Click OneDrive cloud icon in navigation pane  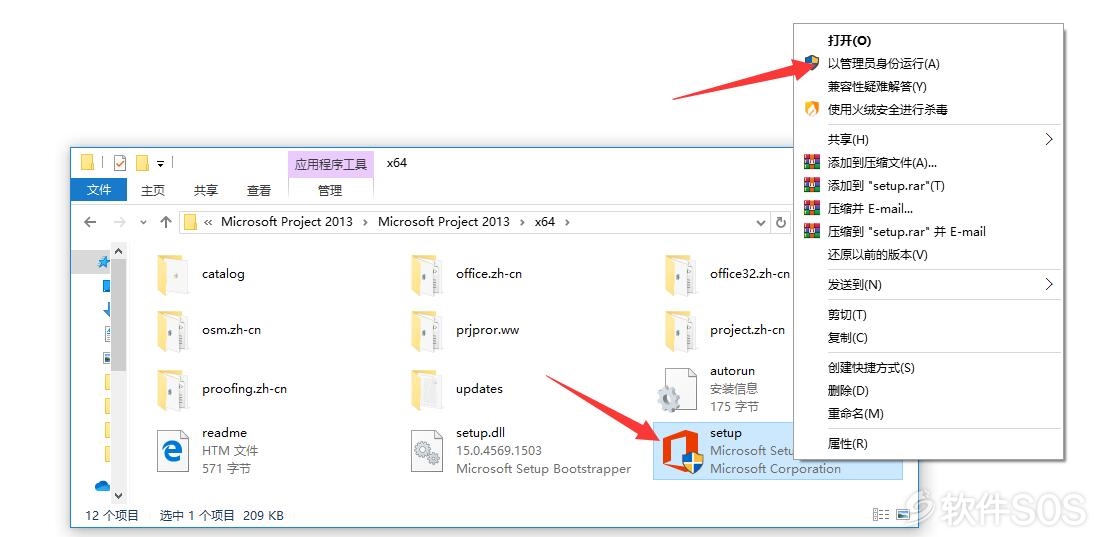(102, 486)
